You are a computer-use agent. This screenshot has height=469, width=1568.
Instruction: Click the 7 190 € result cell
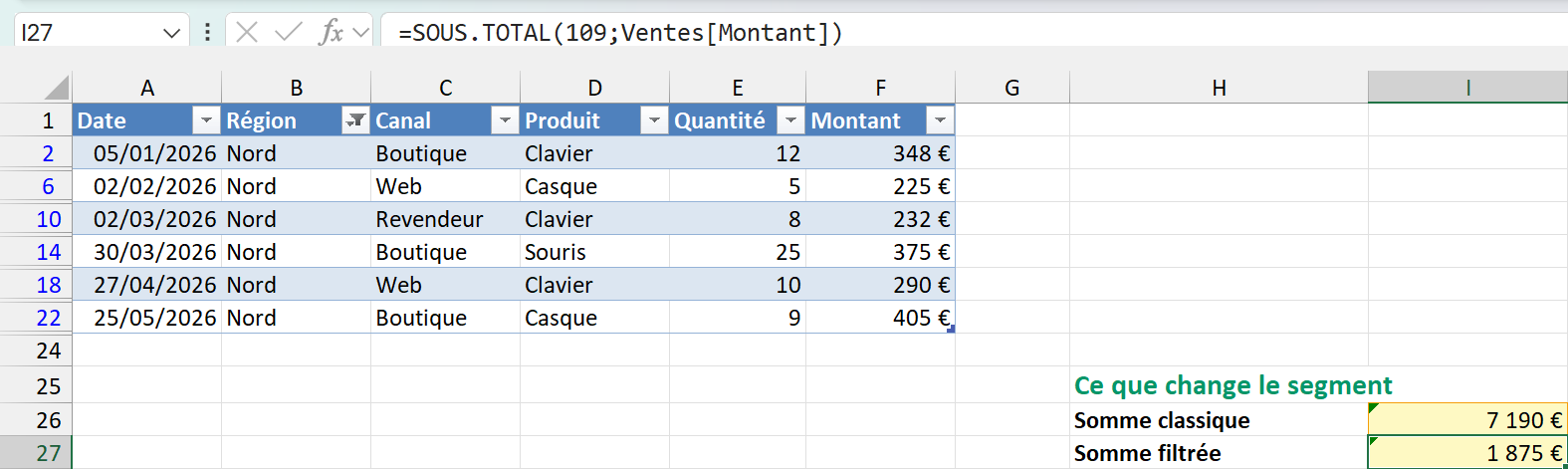[1467, 420]
